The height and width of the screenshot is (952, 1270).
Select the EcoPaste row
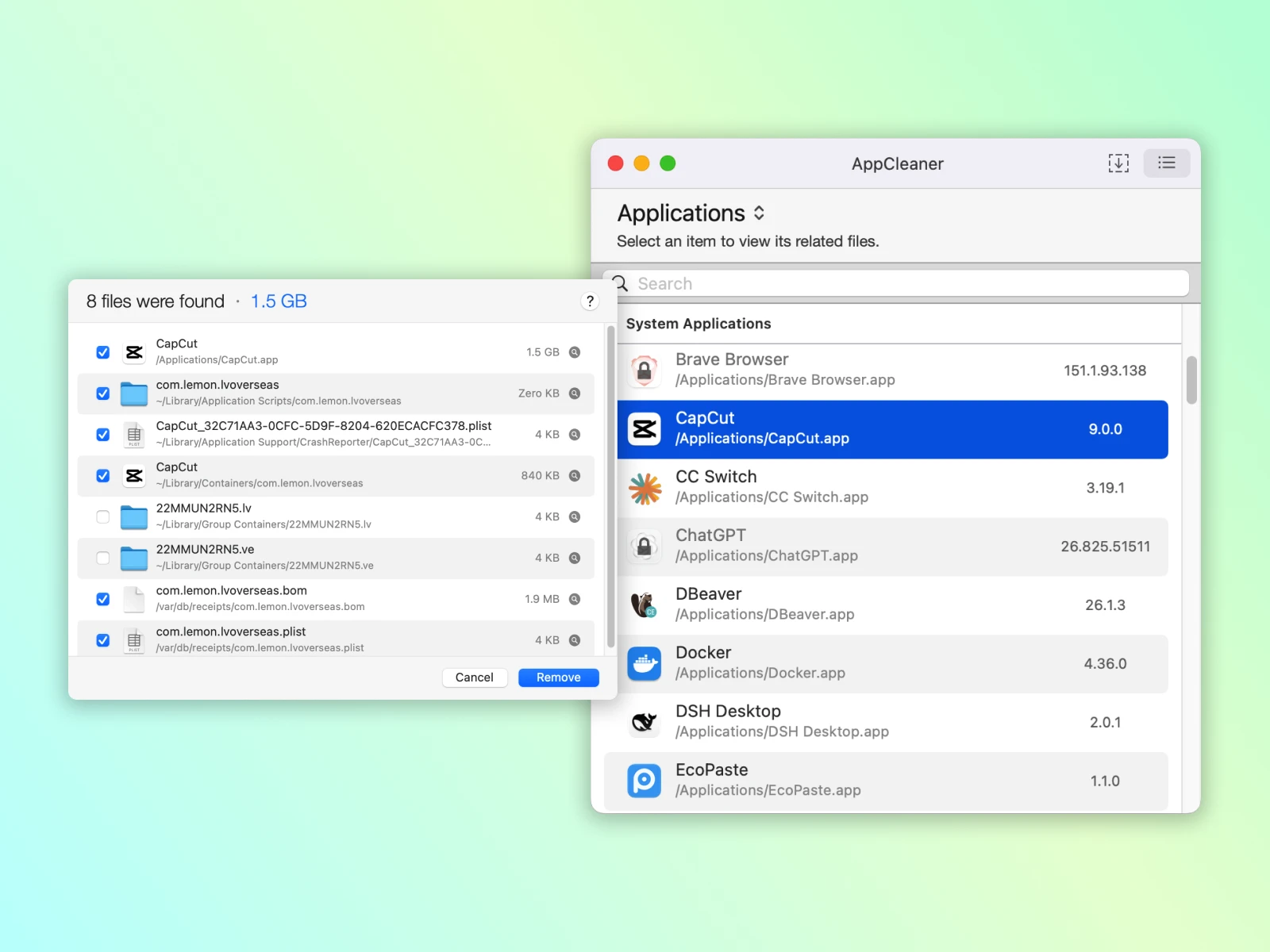coord(887,781)
